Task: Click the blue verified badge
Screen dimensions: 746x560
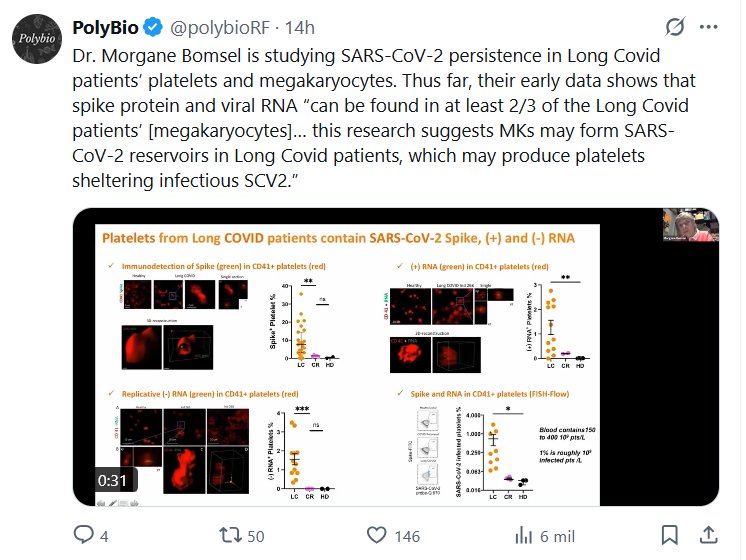Action: tap(154, 24)
